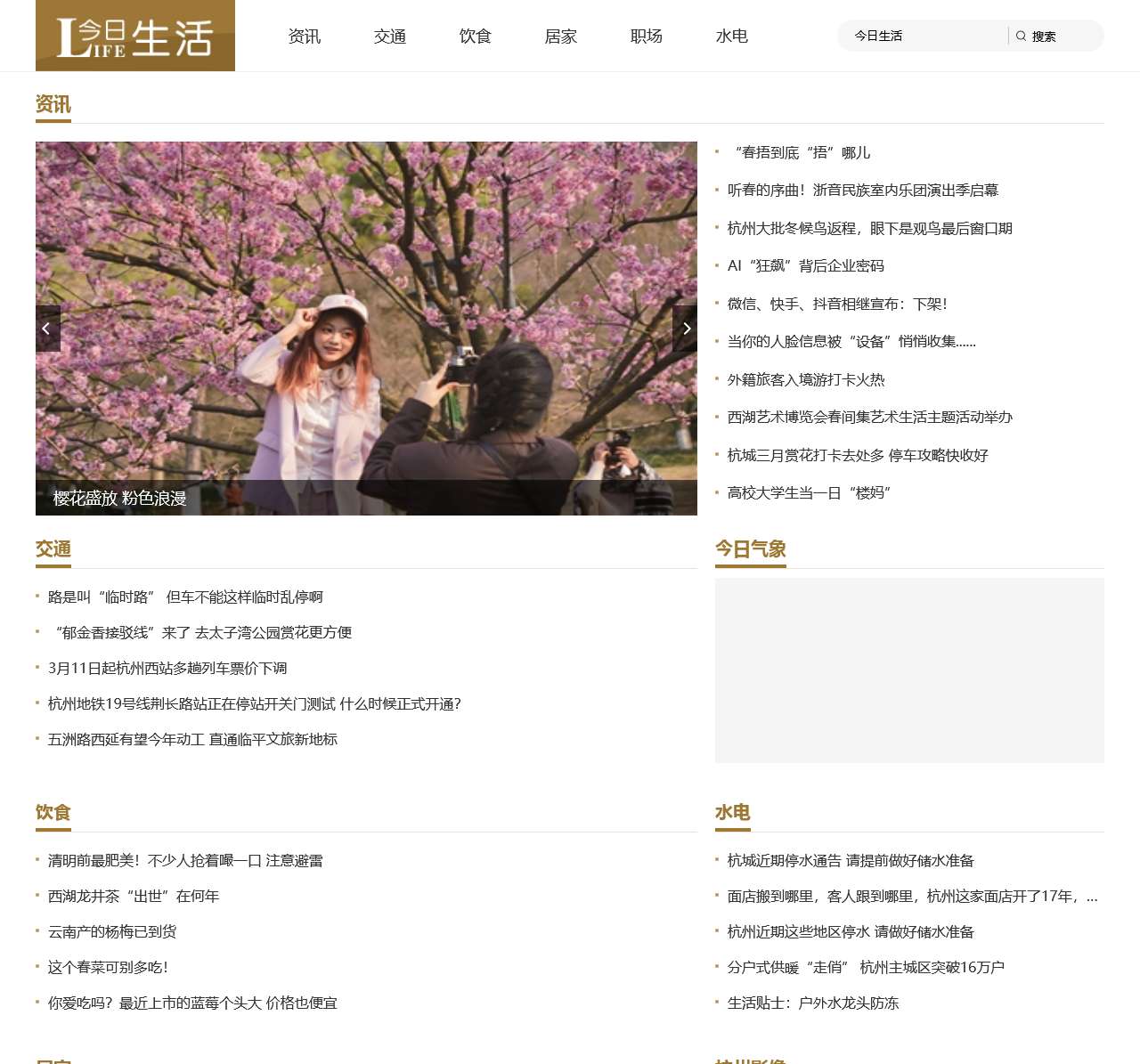Open the 交通 section heading
This screenshot has height=1064, width=1140.
point(53,549)
